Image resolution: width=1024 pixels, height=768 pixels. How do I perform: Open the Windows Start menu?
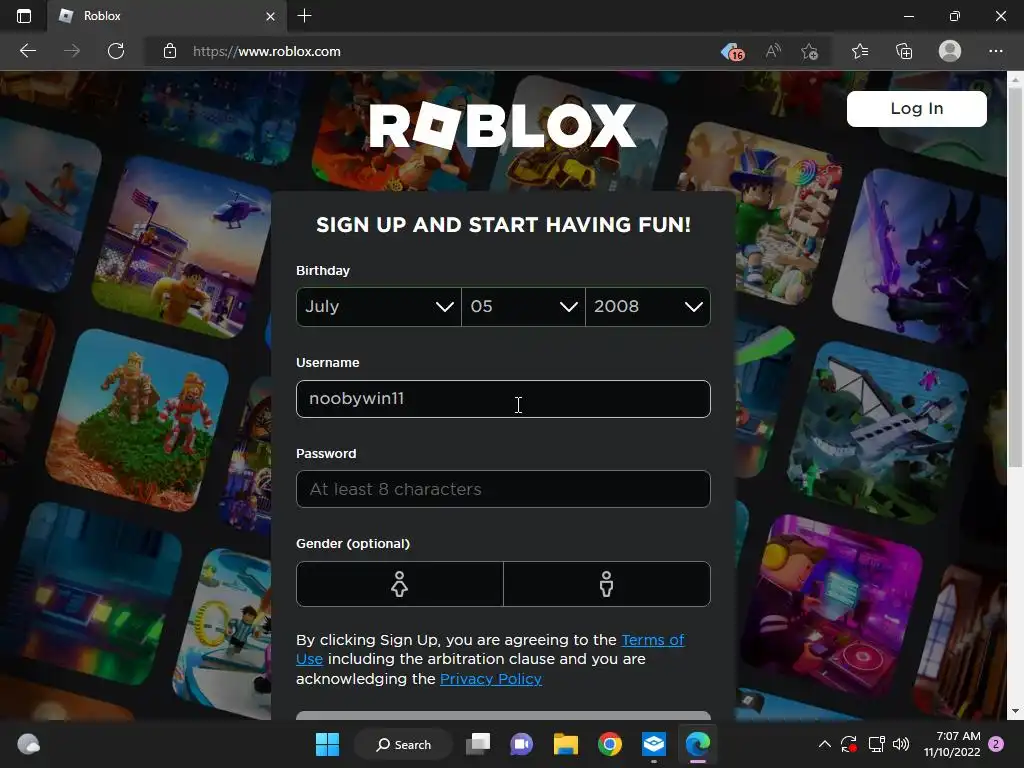pos(327,744)
